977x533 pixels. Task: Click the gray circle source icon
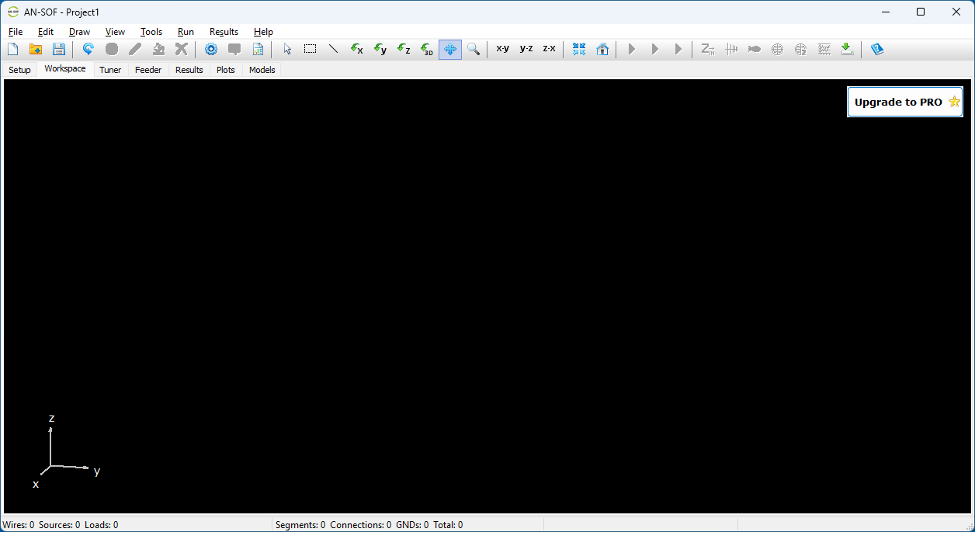[x=112, y=49]
